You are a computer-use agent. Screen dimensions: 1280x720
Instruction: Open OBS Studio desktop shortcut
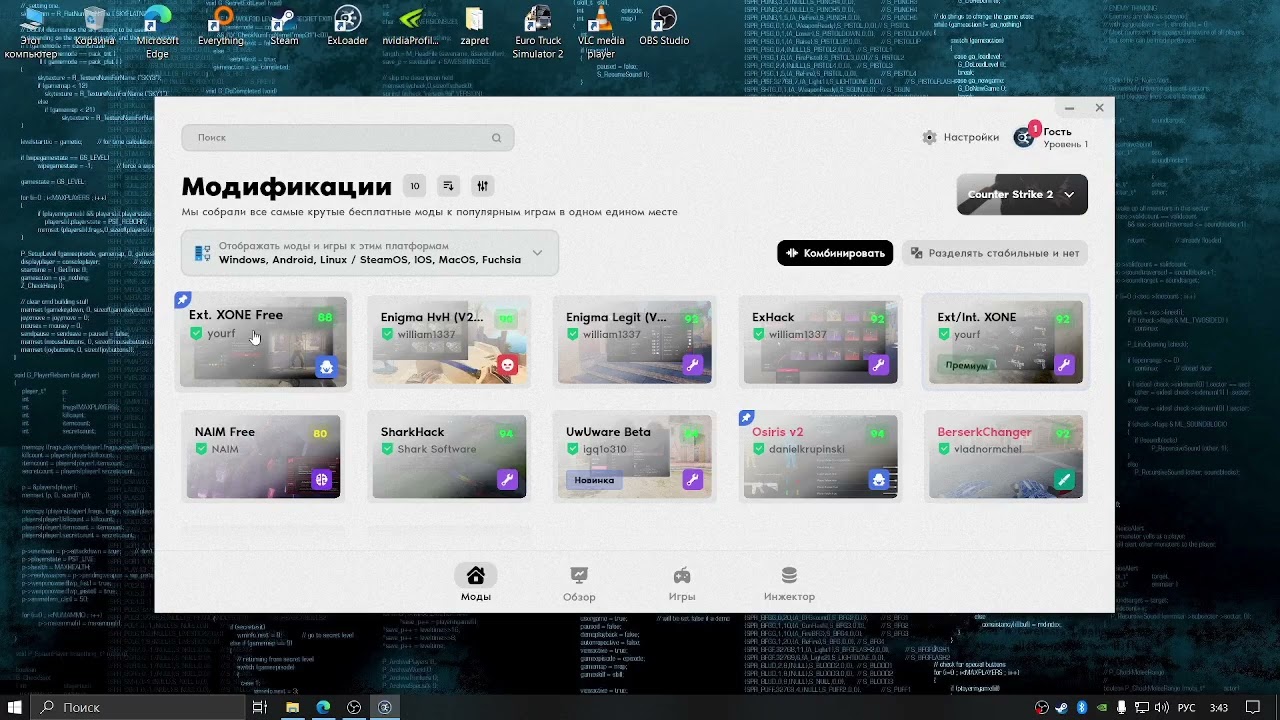[664, 27]
